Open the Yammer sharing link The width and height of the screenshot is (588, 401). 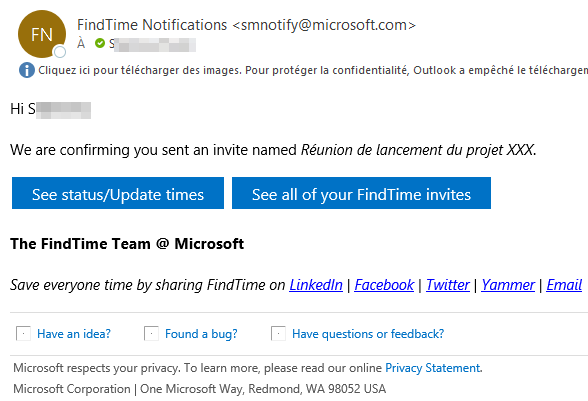coord(508,285)
